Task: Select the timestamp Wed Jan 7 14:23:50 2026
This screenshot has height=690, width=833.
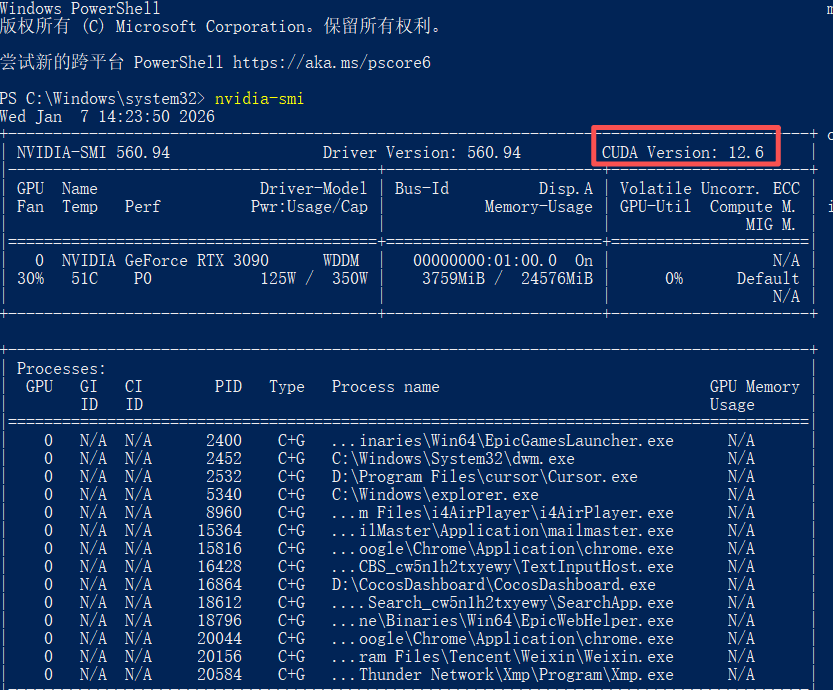Action: [x=107, y=117]
